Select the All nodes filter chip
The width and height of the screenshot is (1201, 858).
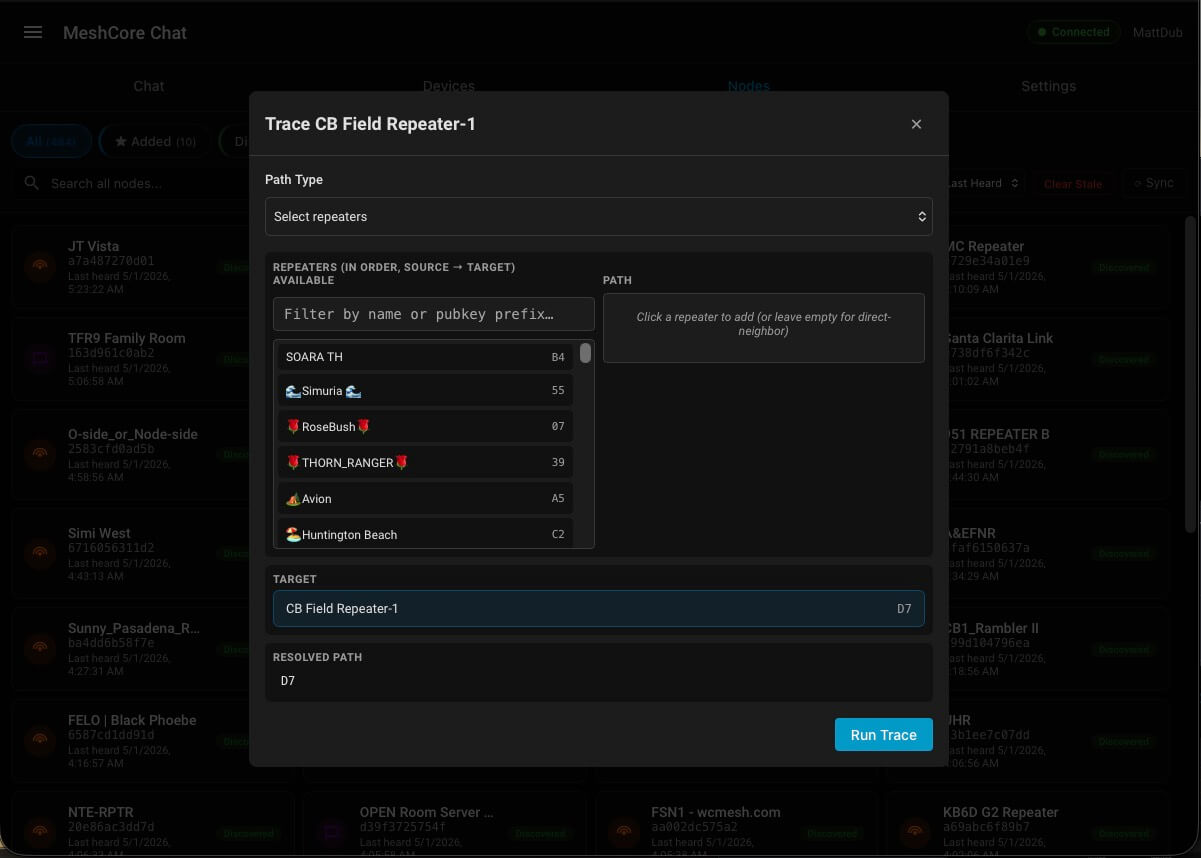51,142
